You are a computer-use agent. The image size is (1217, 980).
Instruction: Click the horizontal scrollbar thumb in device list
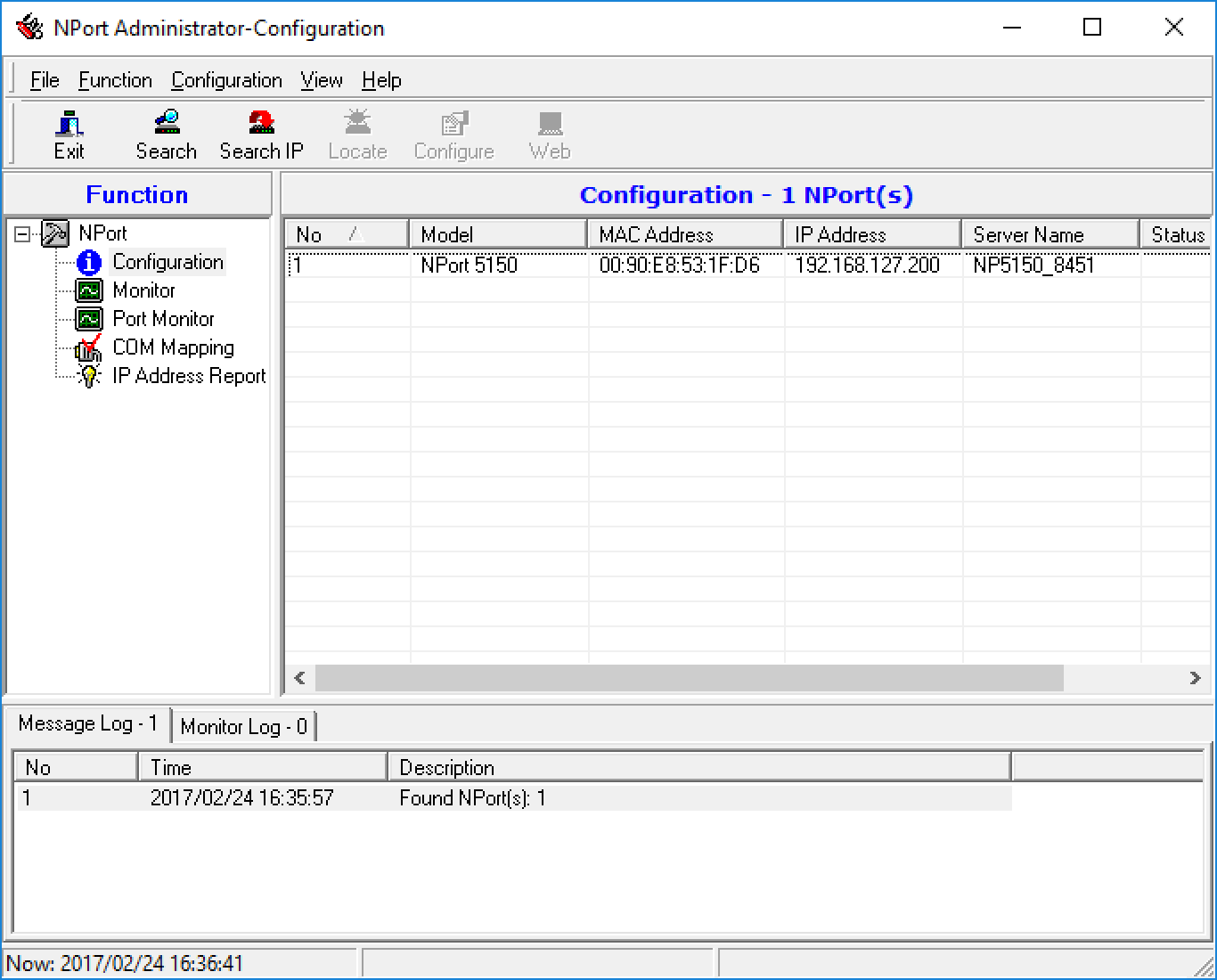click(x=689, y=678)
